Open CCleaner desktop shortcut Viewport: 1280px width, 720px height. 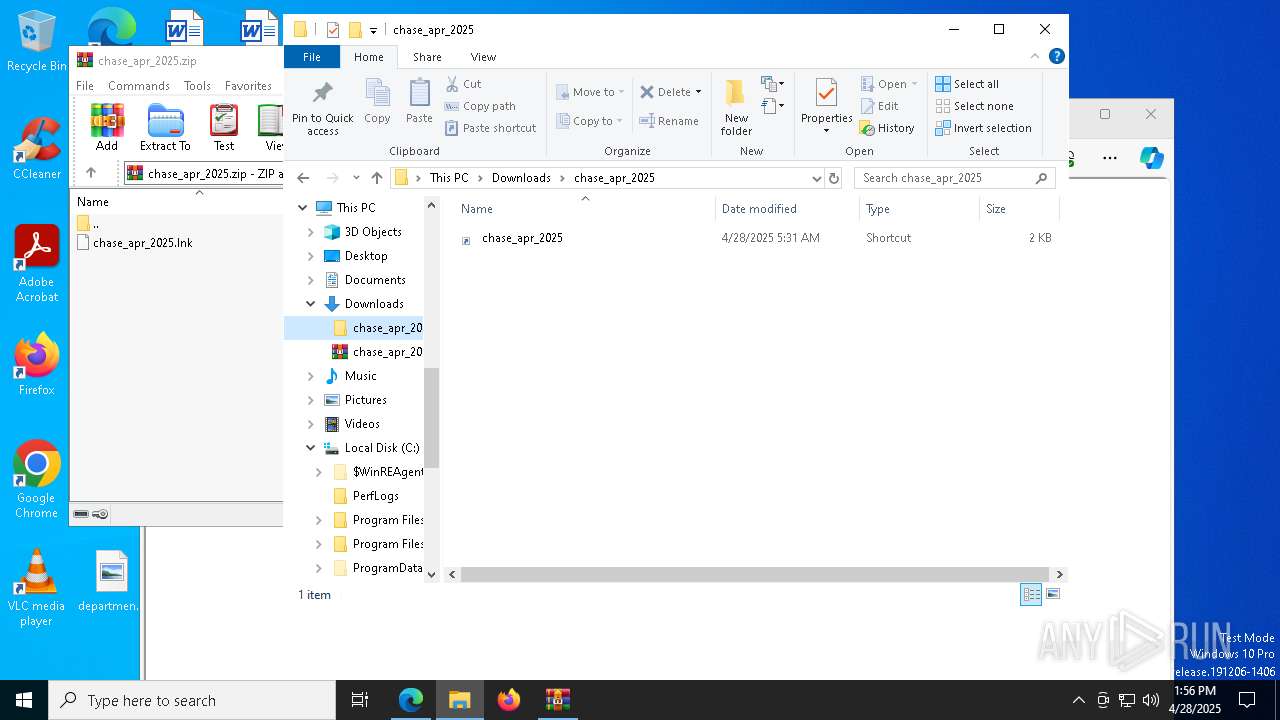[36, 149]
